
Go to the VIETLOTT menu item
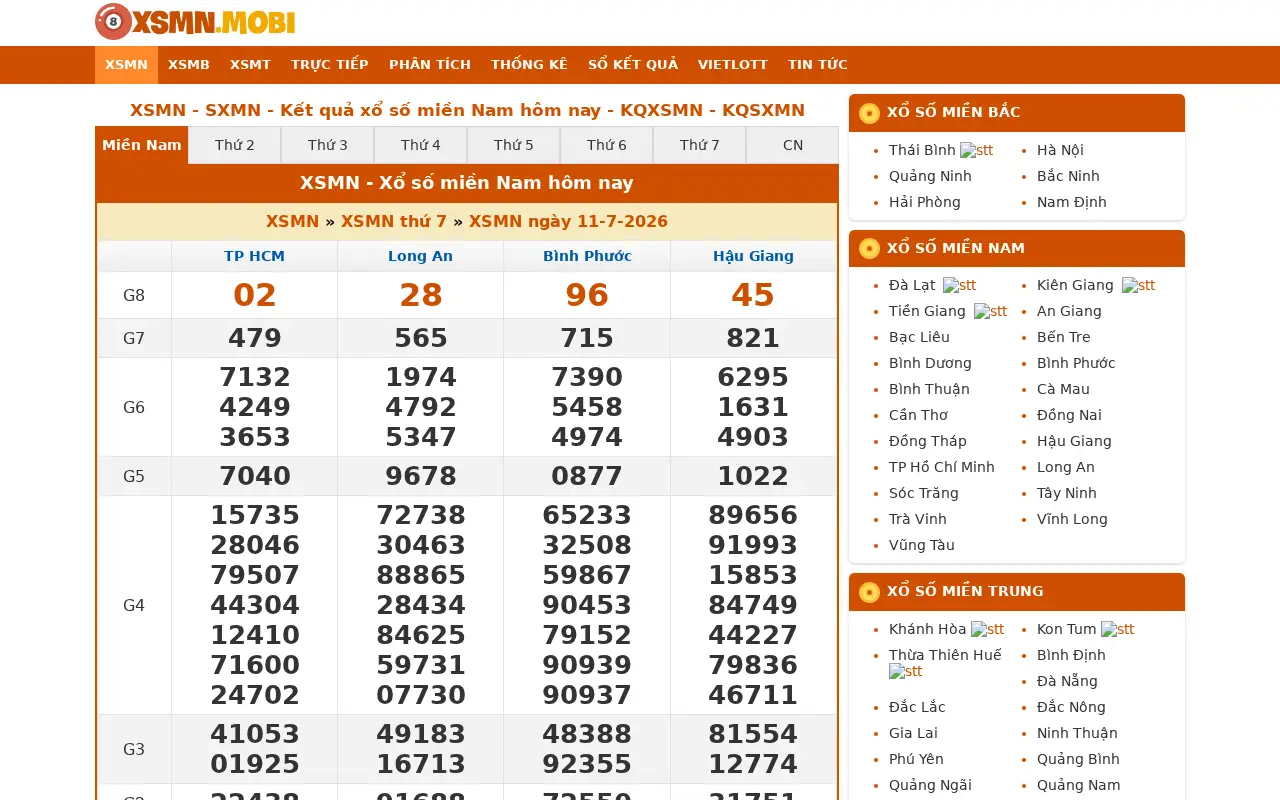[733, 65]
